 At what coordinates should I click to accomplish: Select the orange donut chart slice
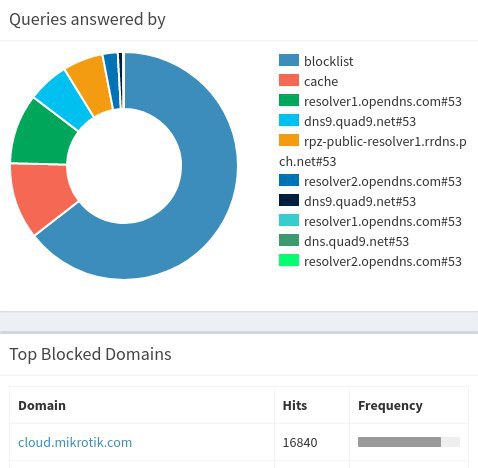coord(90,83)
